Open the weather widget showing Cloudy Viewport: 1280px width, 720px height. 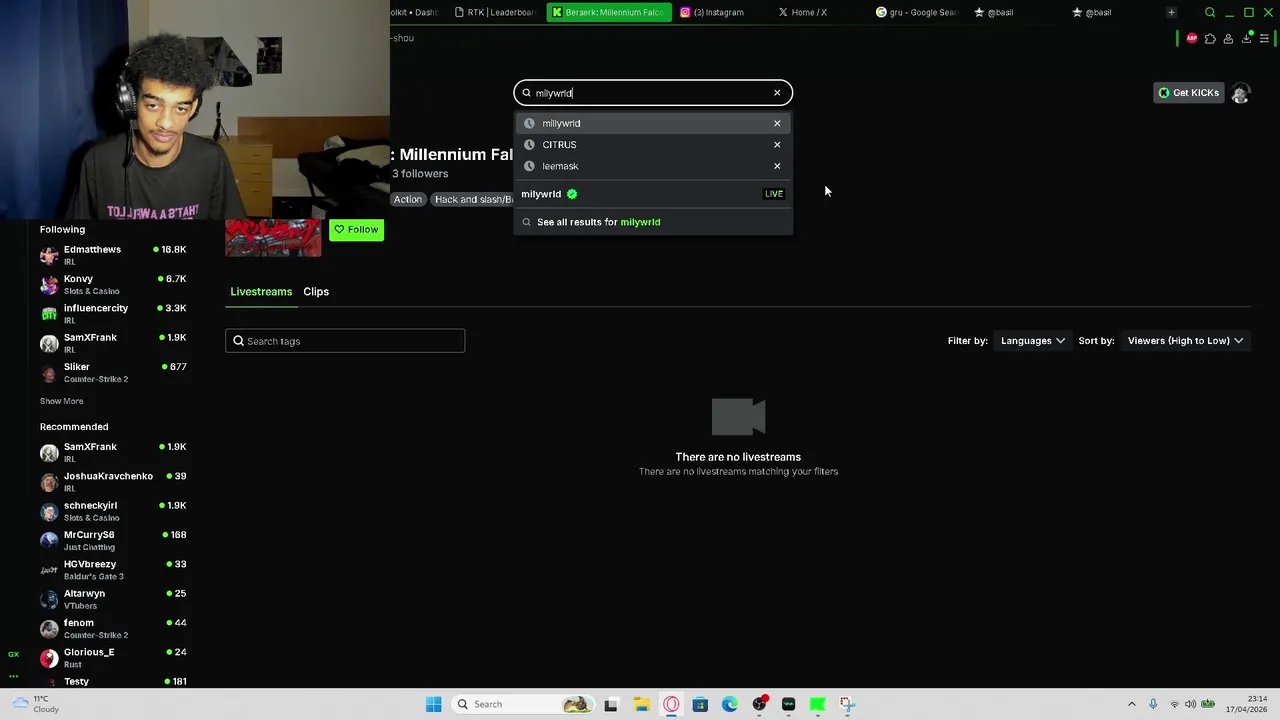coord(35,704)
